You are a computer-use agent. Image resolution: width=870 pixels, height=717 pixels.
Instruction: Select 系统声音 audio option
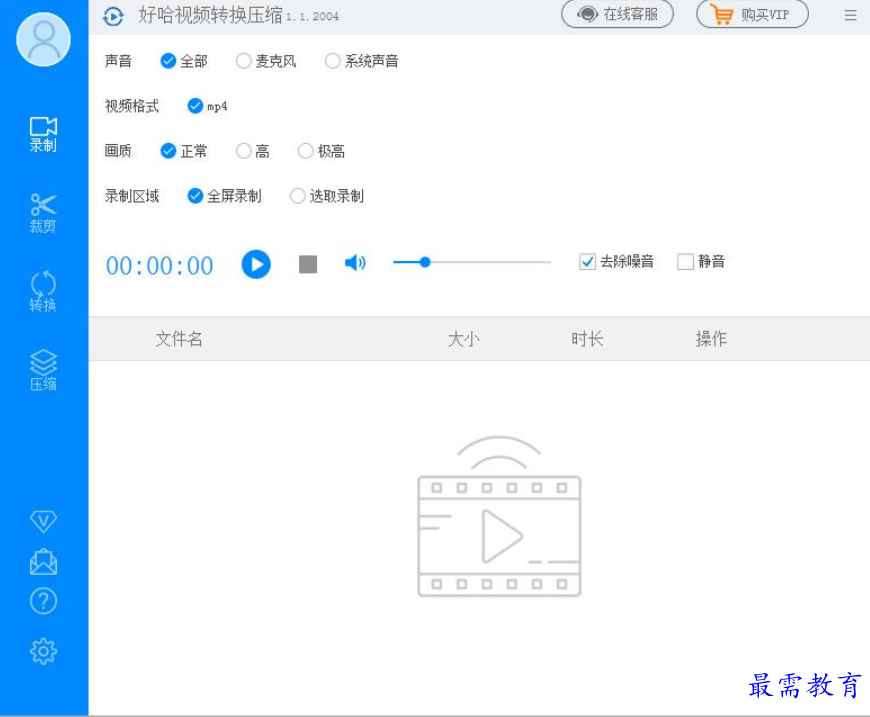(333, 61)
